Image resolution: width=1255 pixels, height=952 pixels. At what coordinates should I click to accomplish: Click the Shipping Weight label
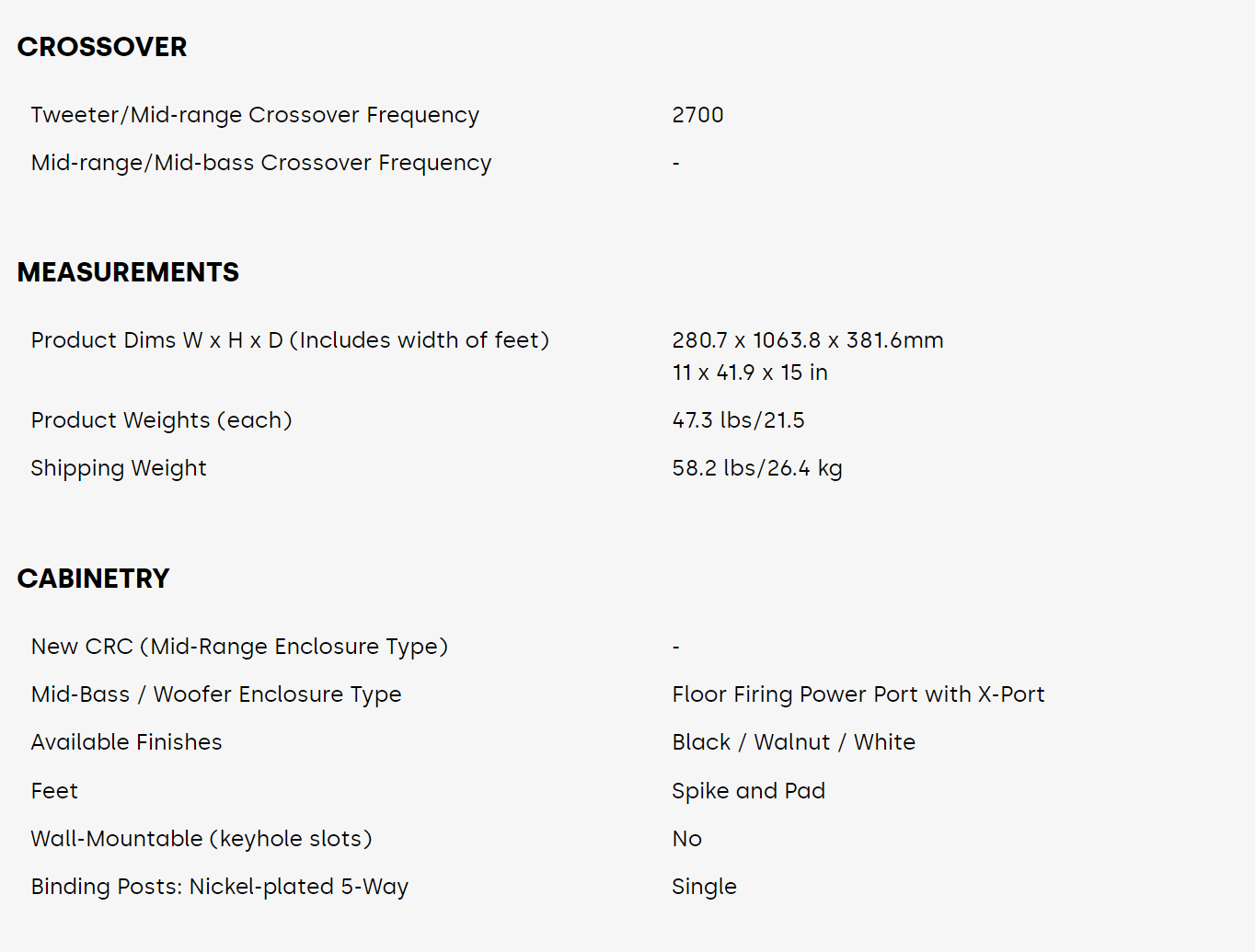[x=119, y=468]
